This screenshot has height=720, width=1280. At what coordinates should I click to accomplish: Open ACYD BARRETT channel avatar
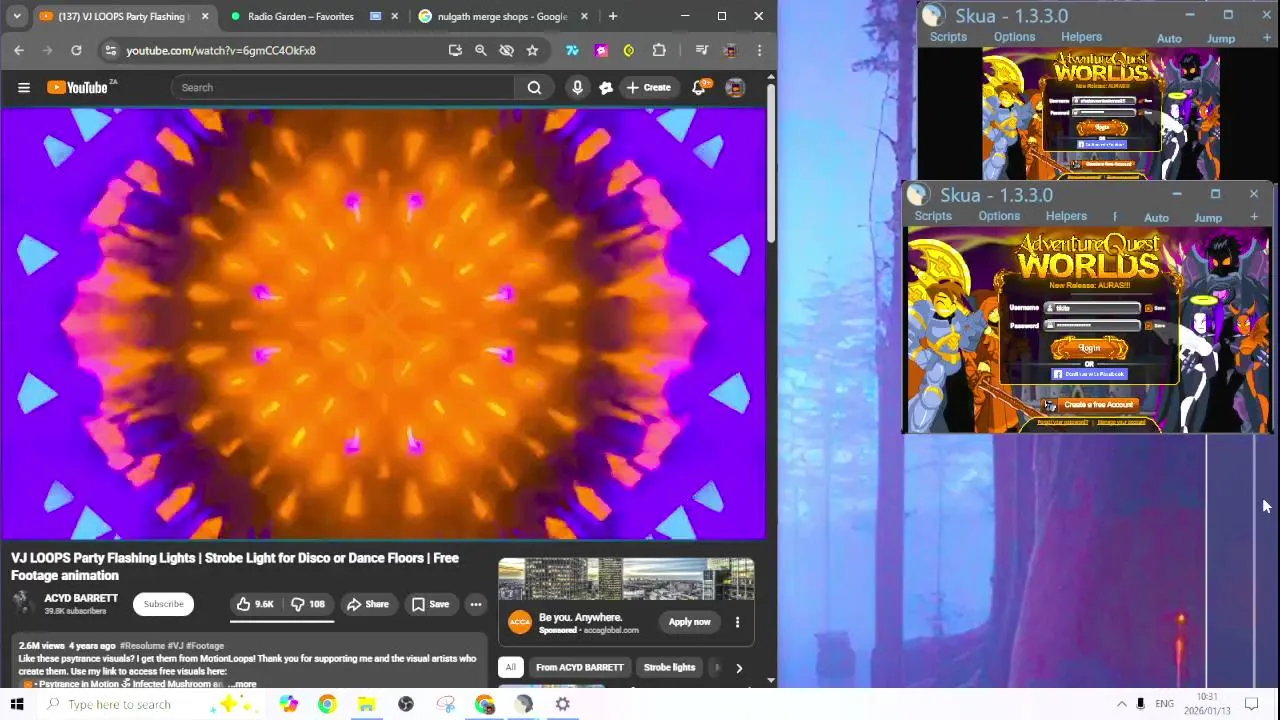[x=24, y=603]
